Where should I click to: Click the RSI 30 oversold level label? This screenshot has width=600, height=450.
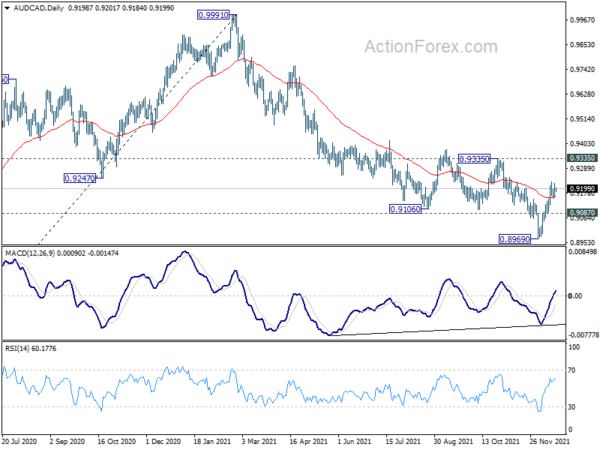(x=572, y=407)
